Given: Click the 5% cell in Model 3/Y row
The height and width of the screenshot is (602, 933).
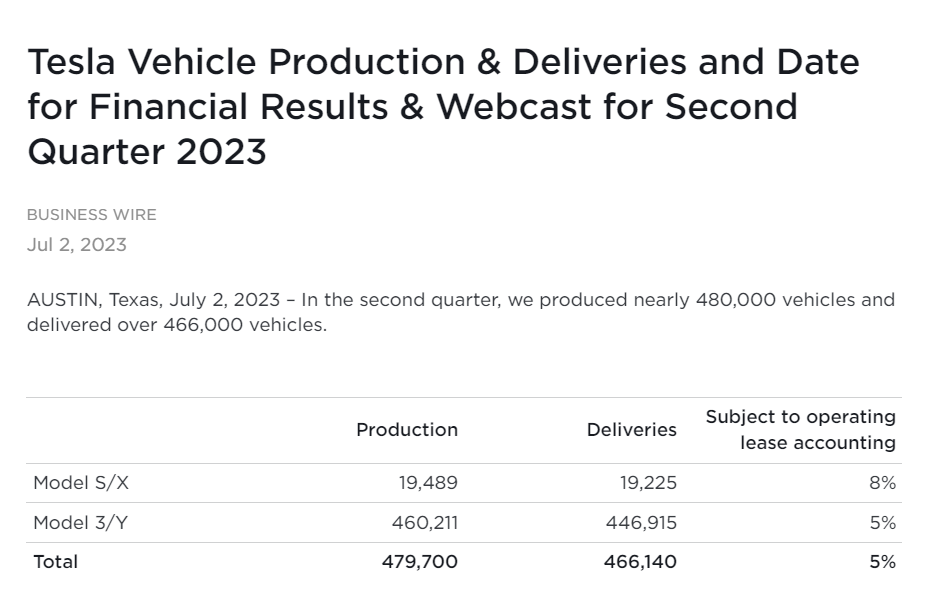Looking at the screenshot, I should click(x=882, y=523).
